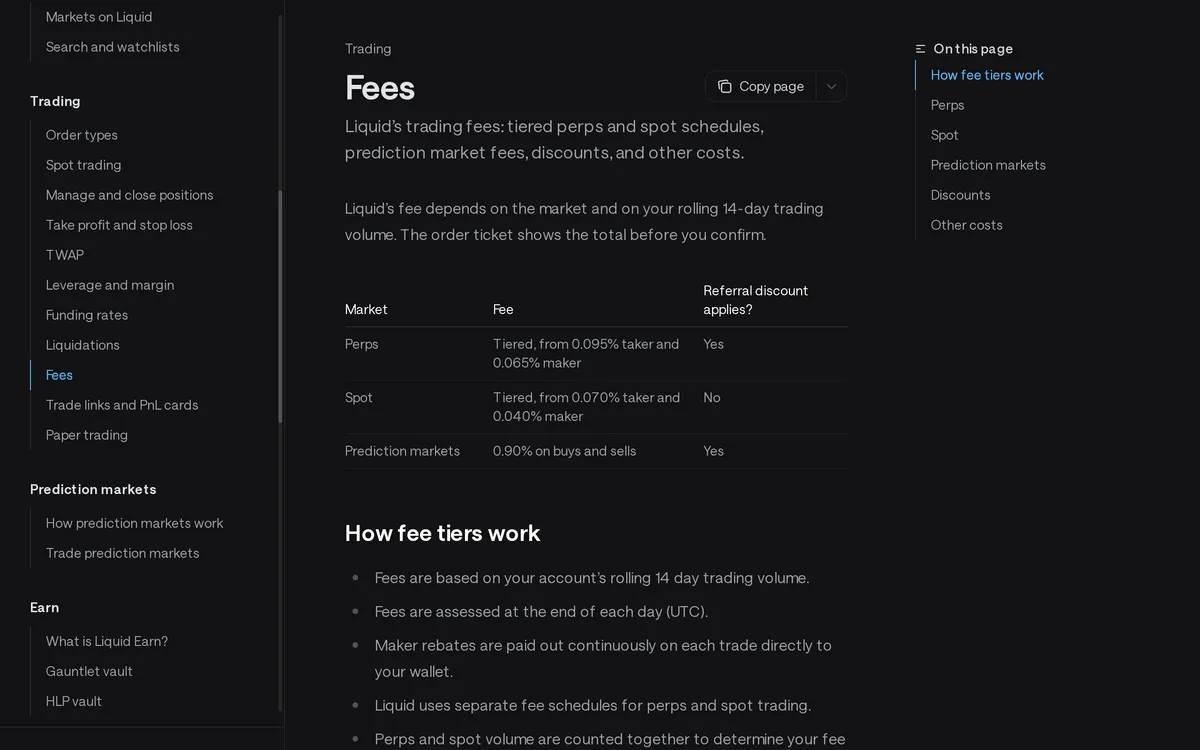Go to Search and watchlists page

[113, 47]
